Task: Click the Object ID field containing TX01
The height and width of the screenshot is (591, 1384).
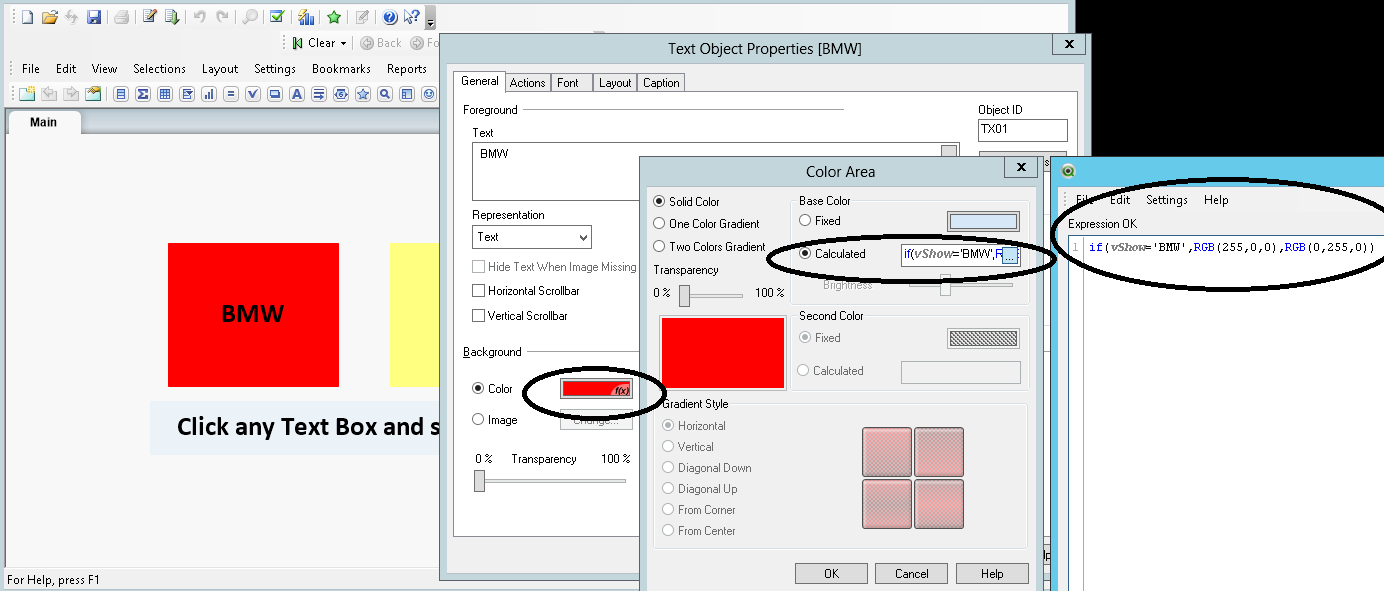Action: (1022, 130)
